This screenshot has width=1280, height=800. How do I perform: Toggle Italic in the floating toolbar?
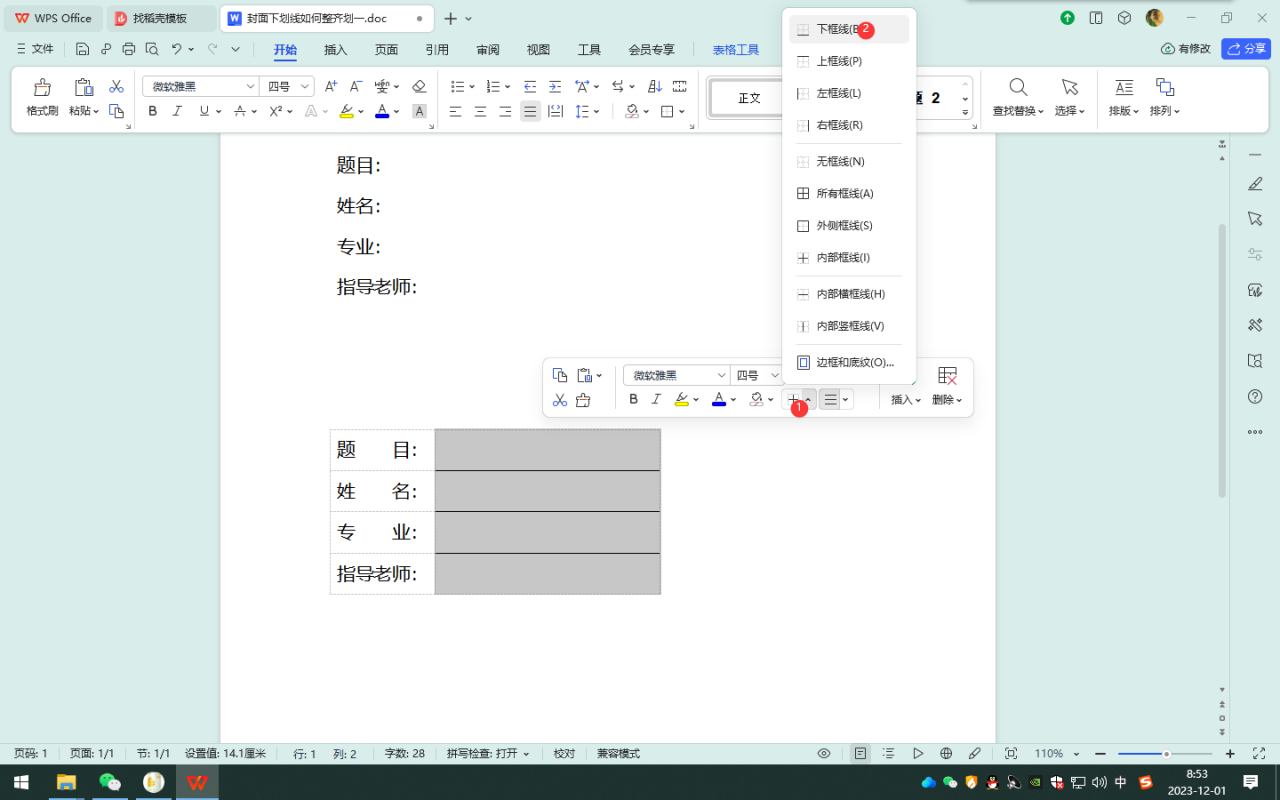tap(657, 400)
